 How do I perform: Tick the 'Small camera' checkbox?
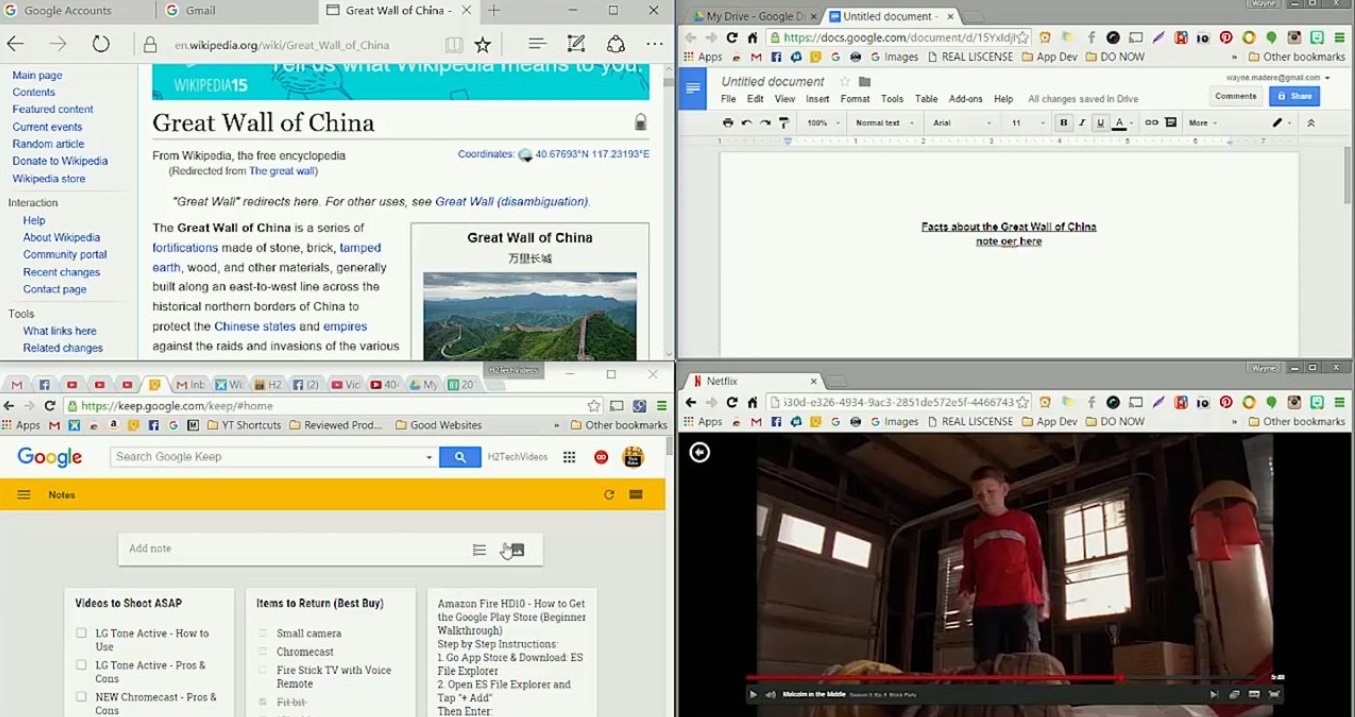[263, 633]
